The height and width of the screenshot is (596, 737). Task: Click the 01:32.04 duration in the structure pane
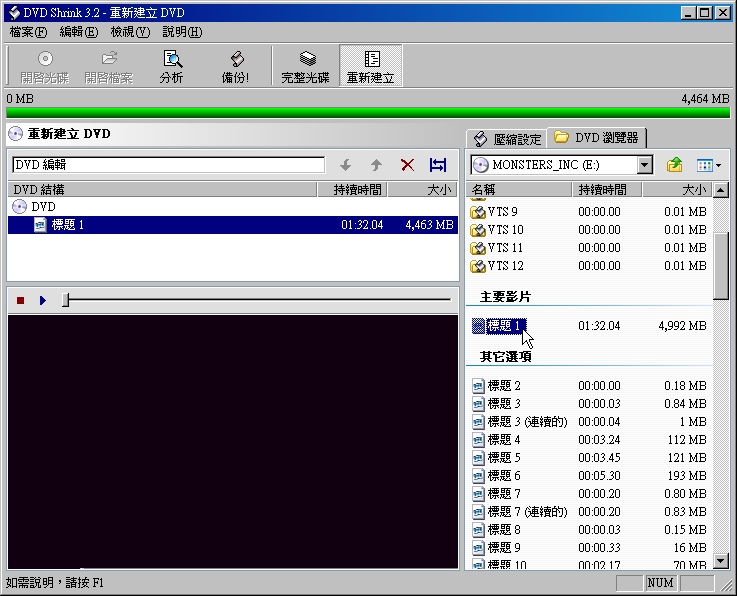362,225
